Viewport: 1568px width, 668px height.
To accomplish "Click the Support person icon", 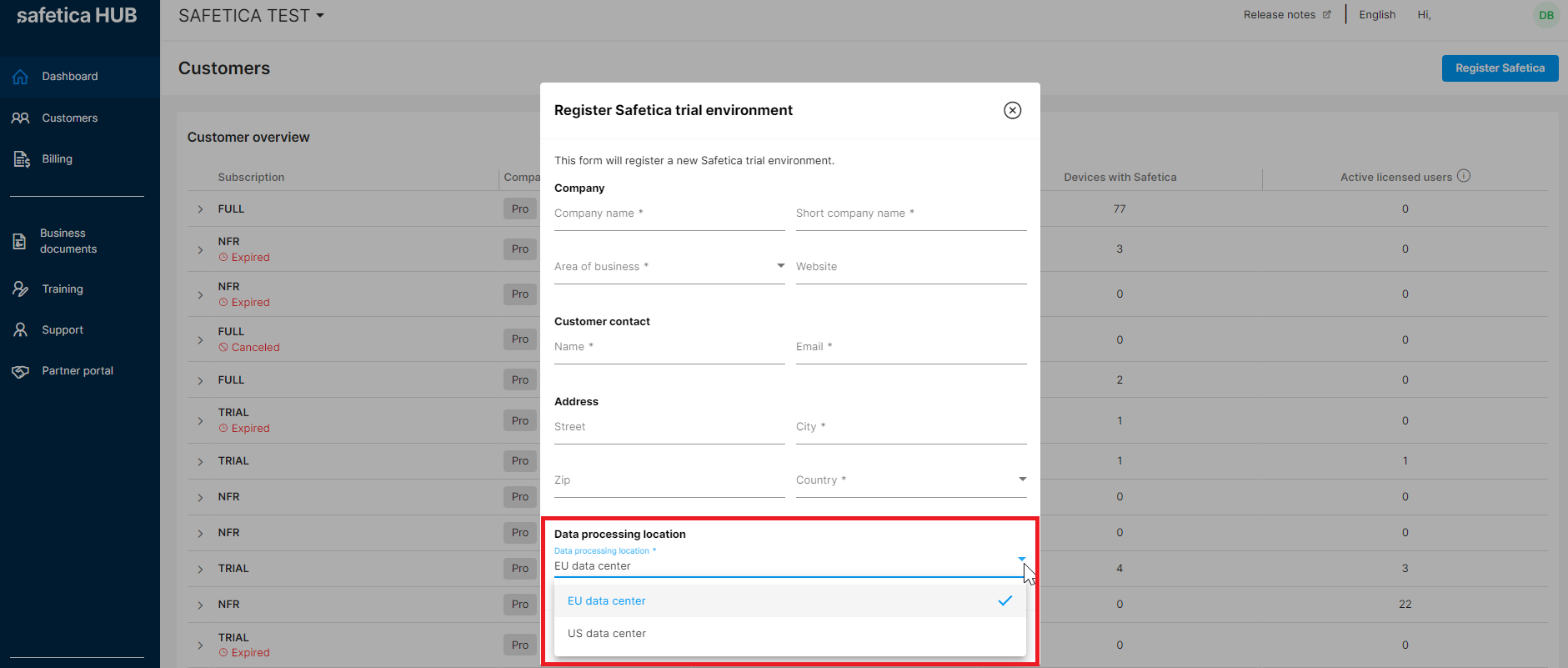I will (21, 330).
